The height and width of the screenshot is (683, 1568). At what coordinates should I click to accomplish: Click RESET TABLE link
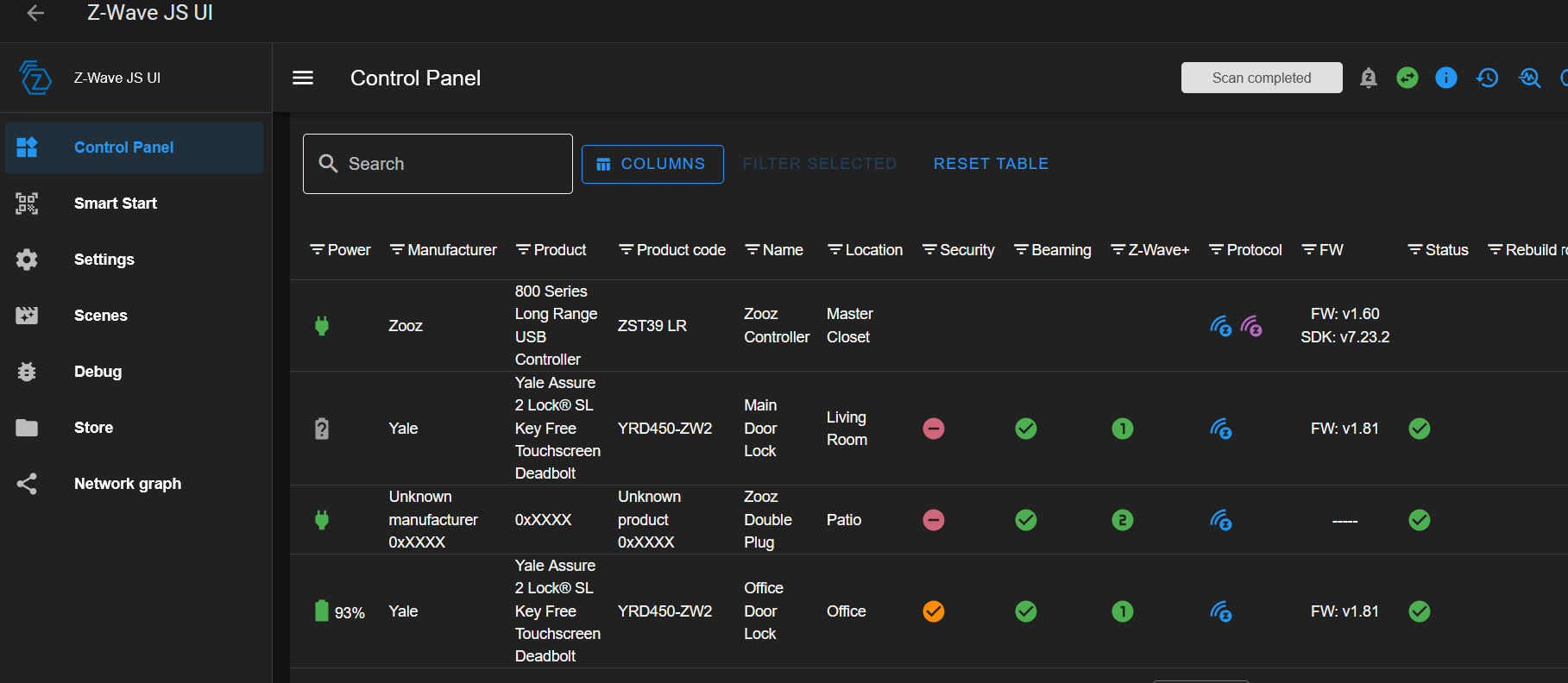(x=991, y=164)
